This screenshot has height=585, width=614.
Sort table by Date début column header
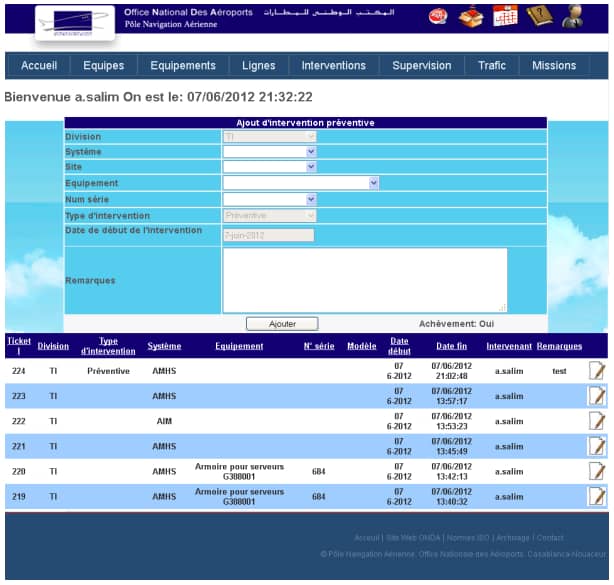tap(399, 346)
